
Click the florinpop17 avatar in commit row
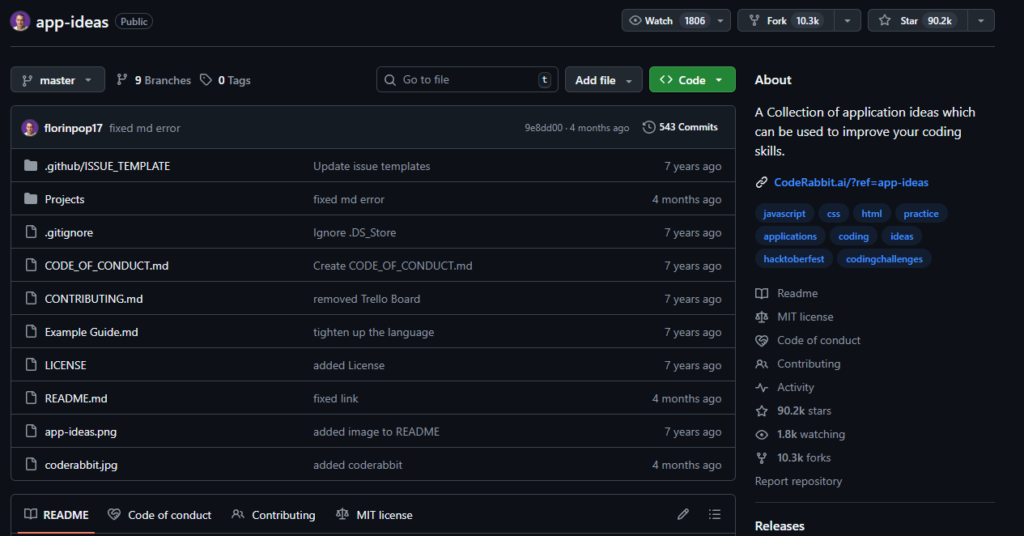(30, 128)
